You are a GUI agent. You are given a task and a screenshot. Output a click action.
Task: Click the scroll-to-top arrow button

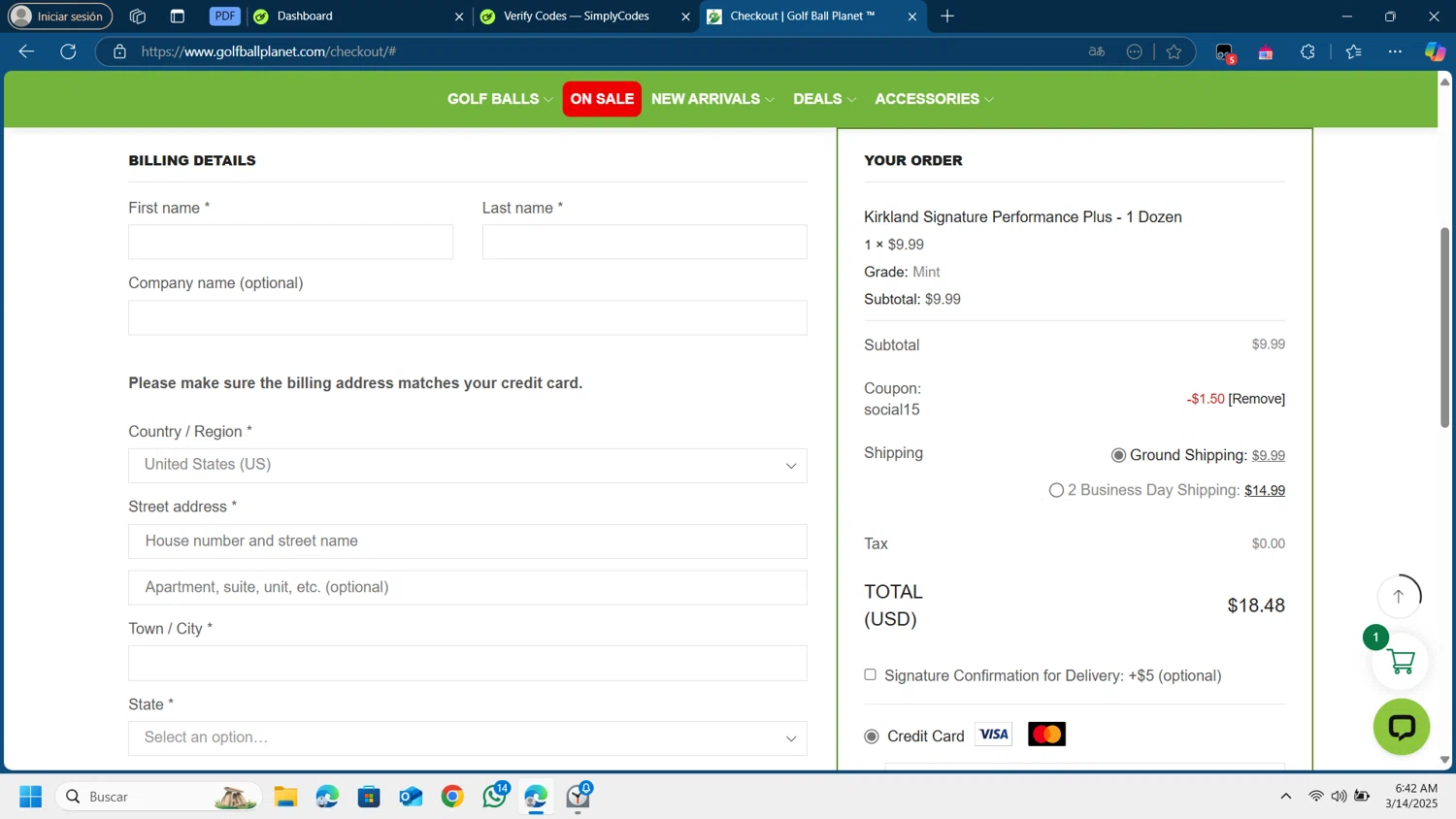click(x=1399, y=596)
